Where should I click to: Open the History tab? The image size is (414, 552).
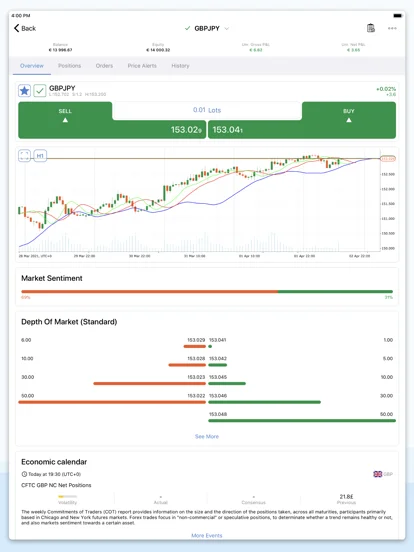coord(180,66)
